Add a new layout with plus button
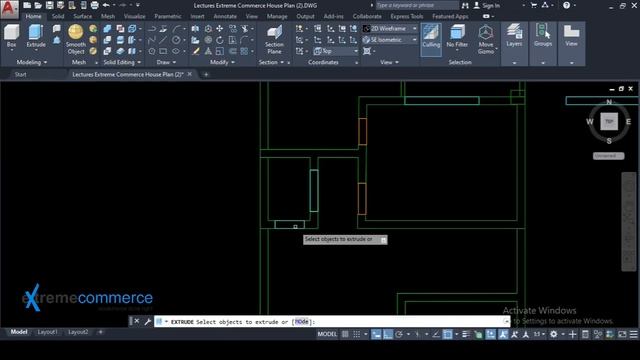 coord(100,332)
